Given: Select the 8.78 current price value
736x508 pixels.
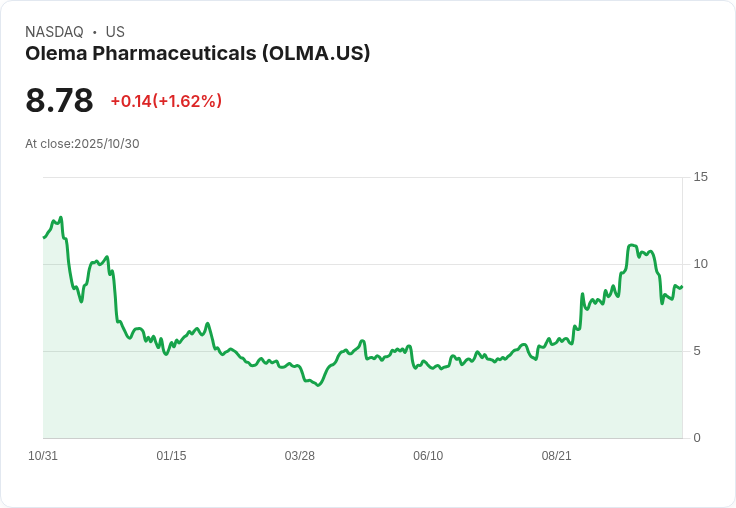Looking at the screenshot, I should (59, 100).
